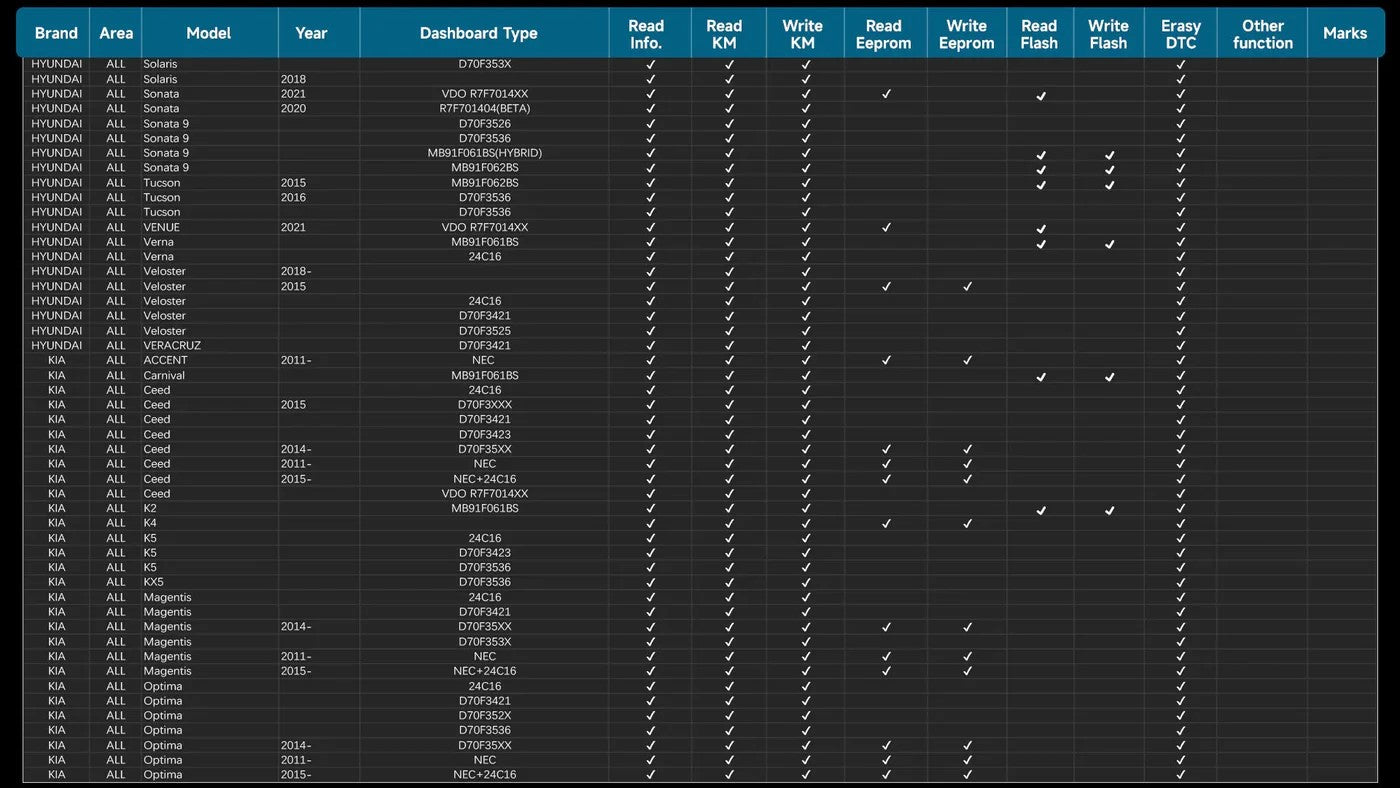Image resolution: width=1400 pixels, height=788 pixels.
Task: Click the Write Flash checkmark in the Tucson 2015 row
Action: (1109, 185)
